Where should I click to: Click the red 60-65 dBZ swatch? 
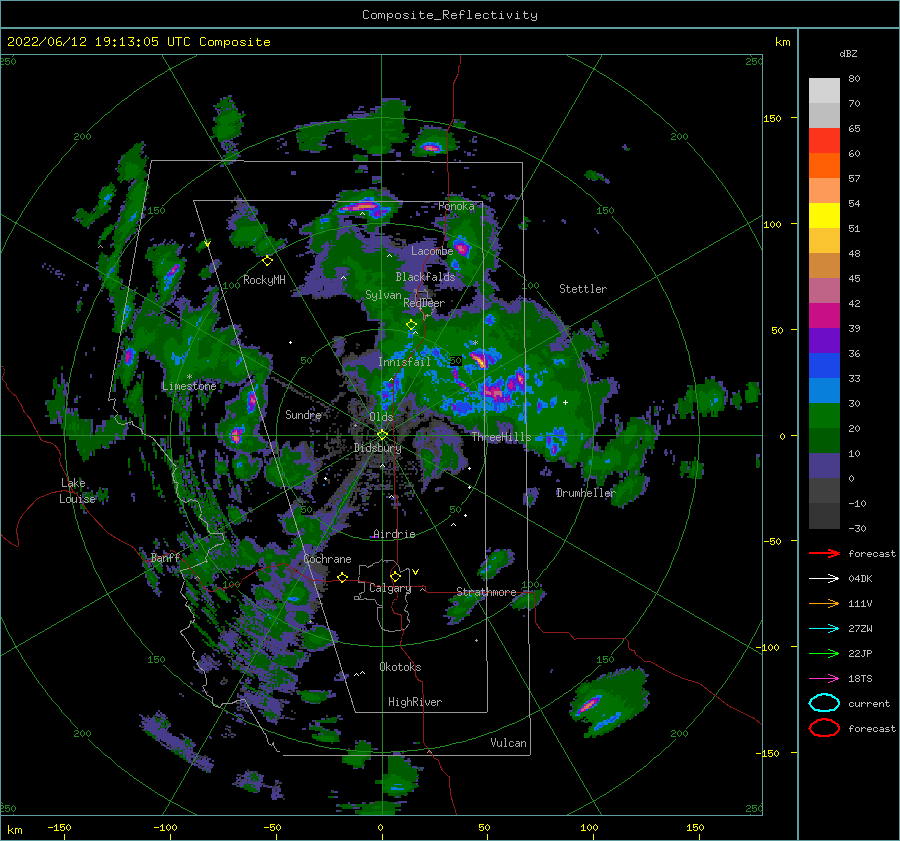(x=824, y=141)
